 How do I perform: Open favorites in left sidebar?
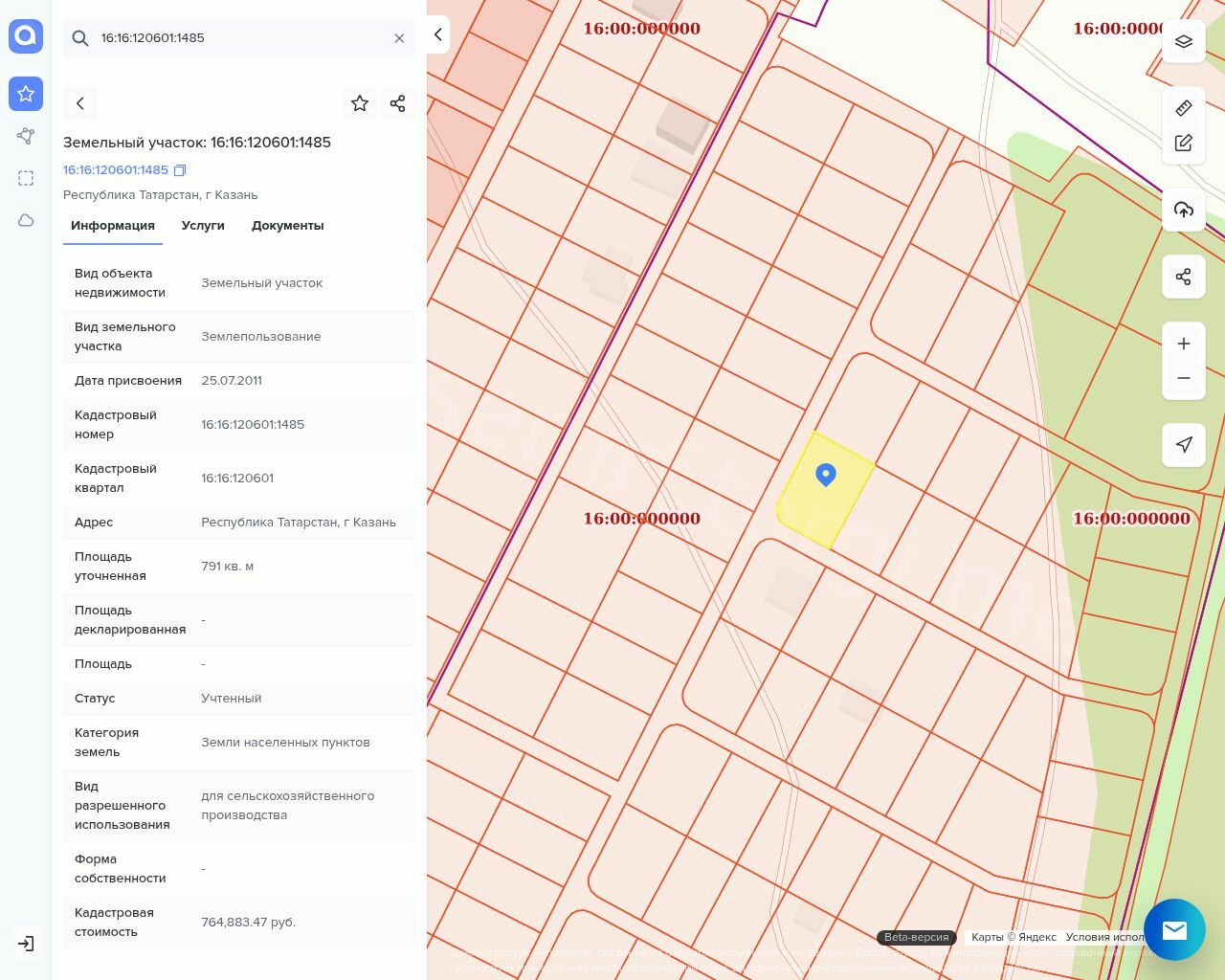point(26,94)
